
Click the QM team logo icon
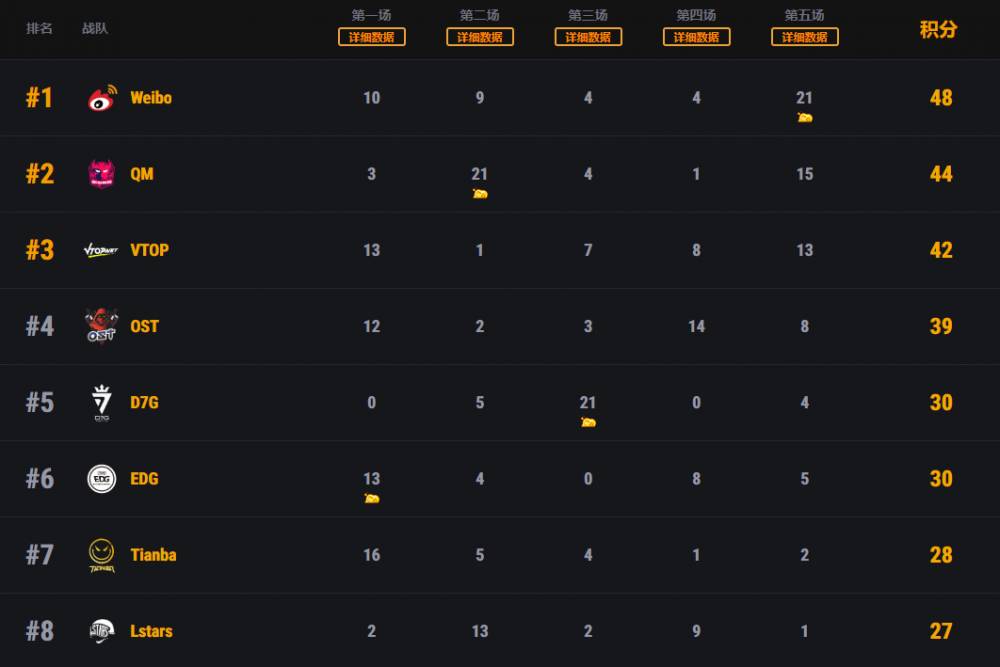pos(101,174)
